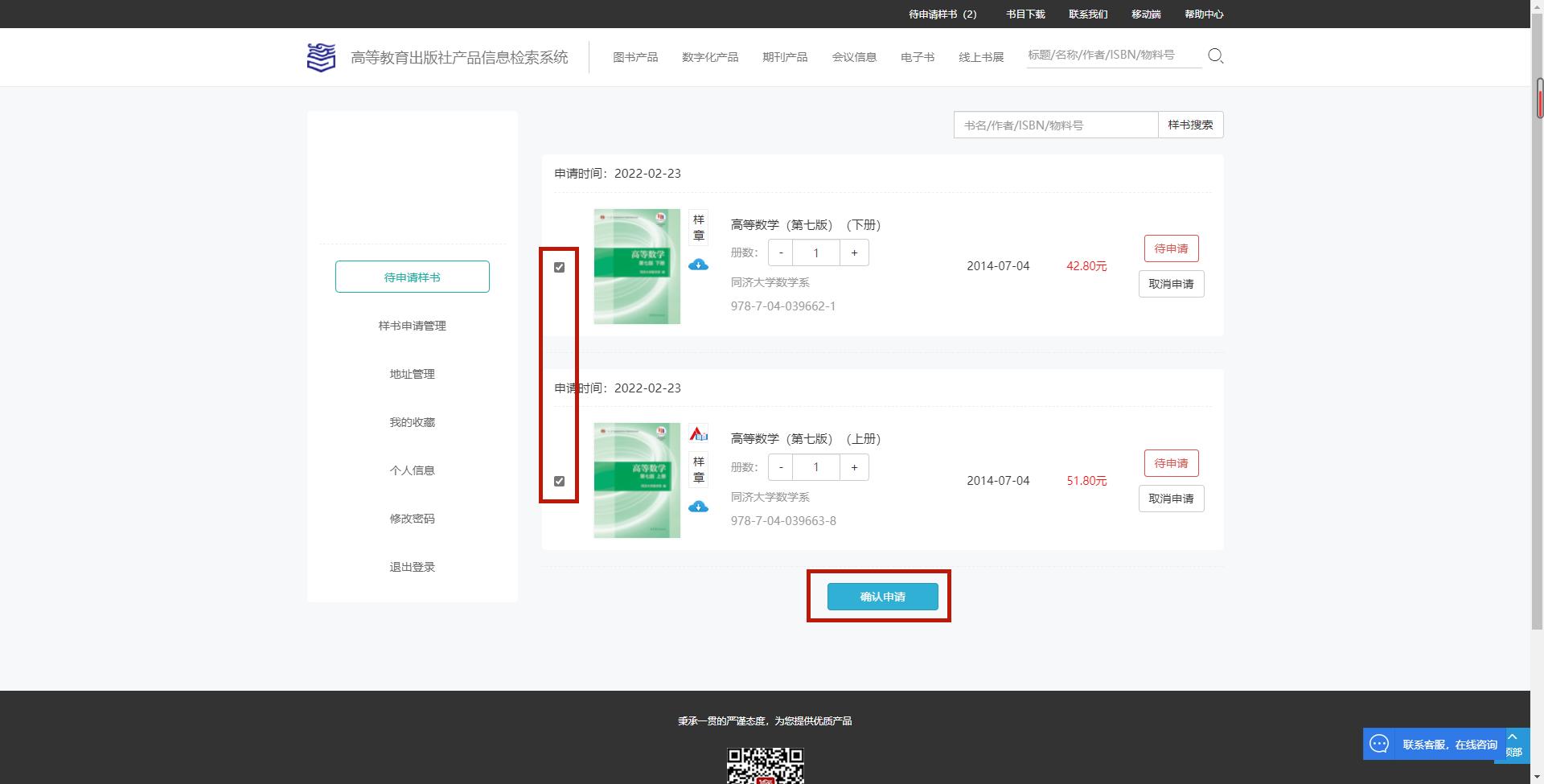Click 取消申请 for the 下册 book
1544x784 pixels.
1171,283
